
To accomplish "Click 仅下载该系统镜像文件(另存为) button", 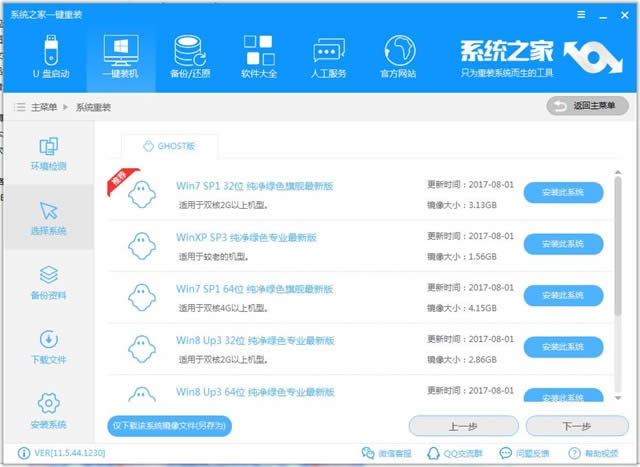I will pos(169,426).
